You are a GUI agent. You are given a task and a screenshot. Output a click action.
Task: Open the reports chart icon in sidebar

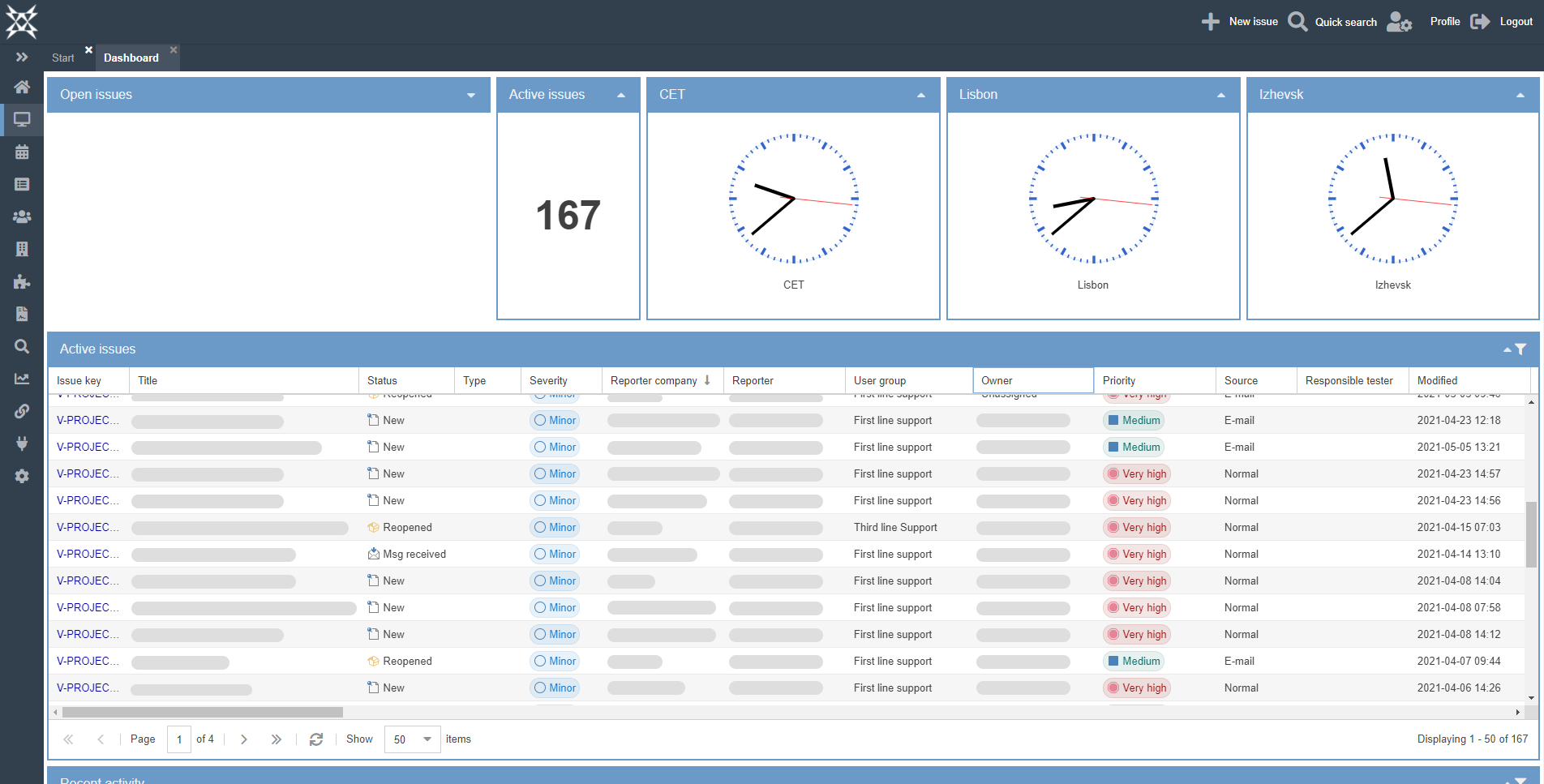[22, 379]
